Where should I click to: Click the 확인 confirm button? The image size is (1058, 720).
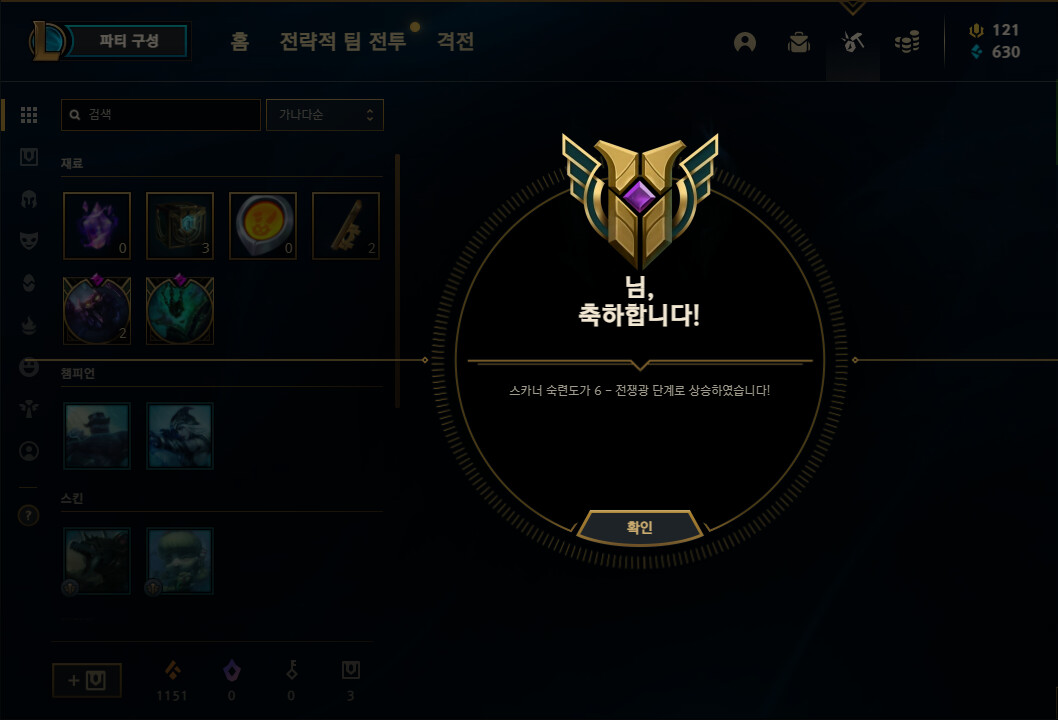[x=640, y=527]
